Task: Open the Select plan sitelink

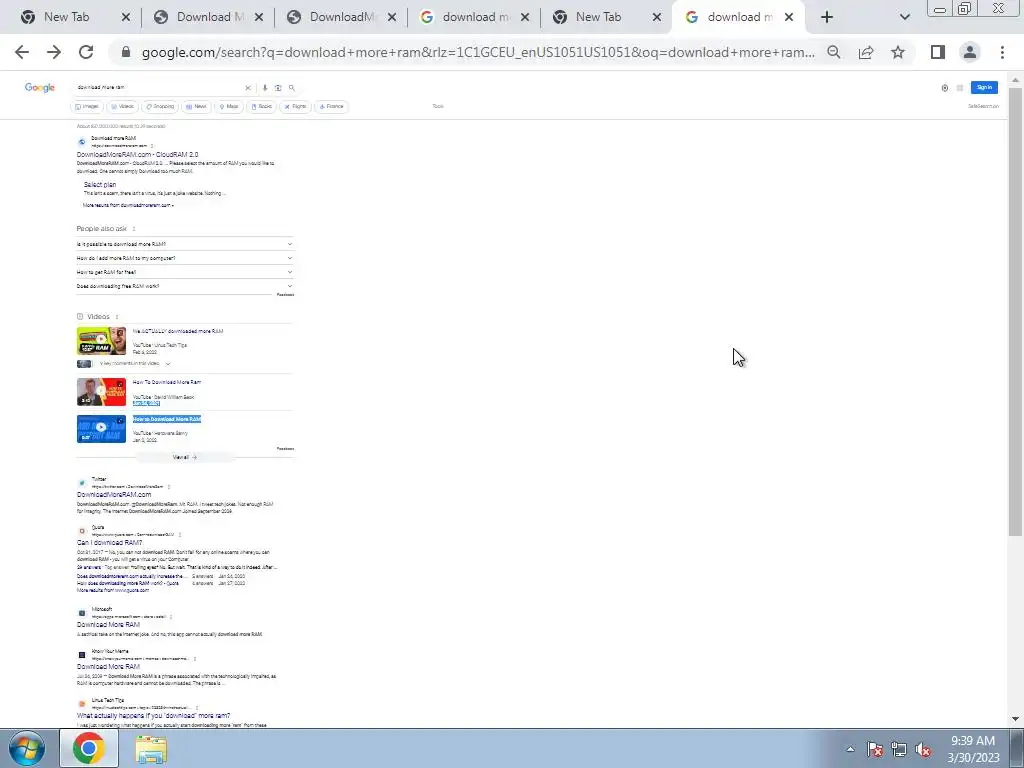Action: click(x=99, y=185)
